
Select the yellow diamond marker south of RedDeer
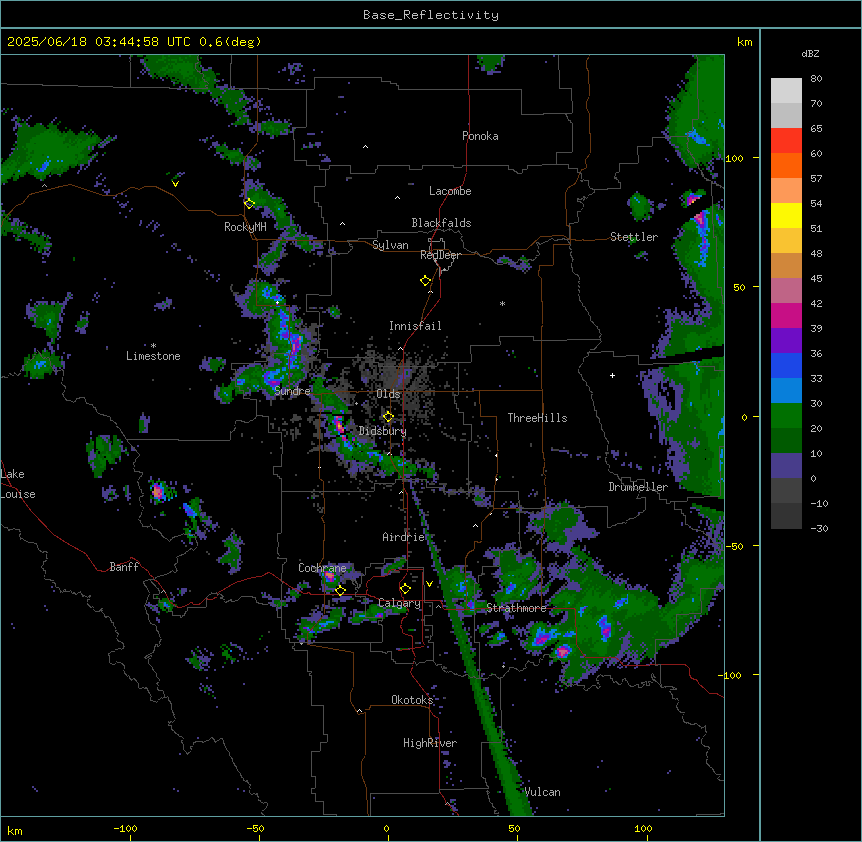[425, 280]
